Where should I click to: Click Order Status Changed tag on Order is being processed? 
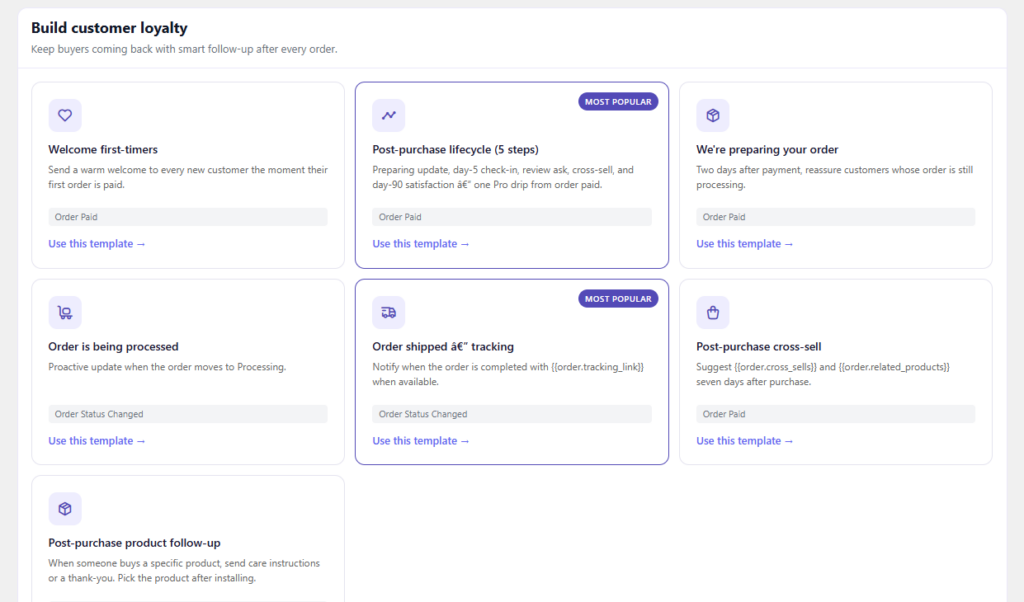(x=188, y=414)
